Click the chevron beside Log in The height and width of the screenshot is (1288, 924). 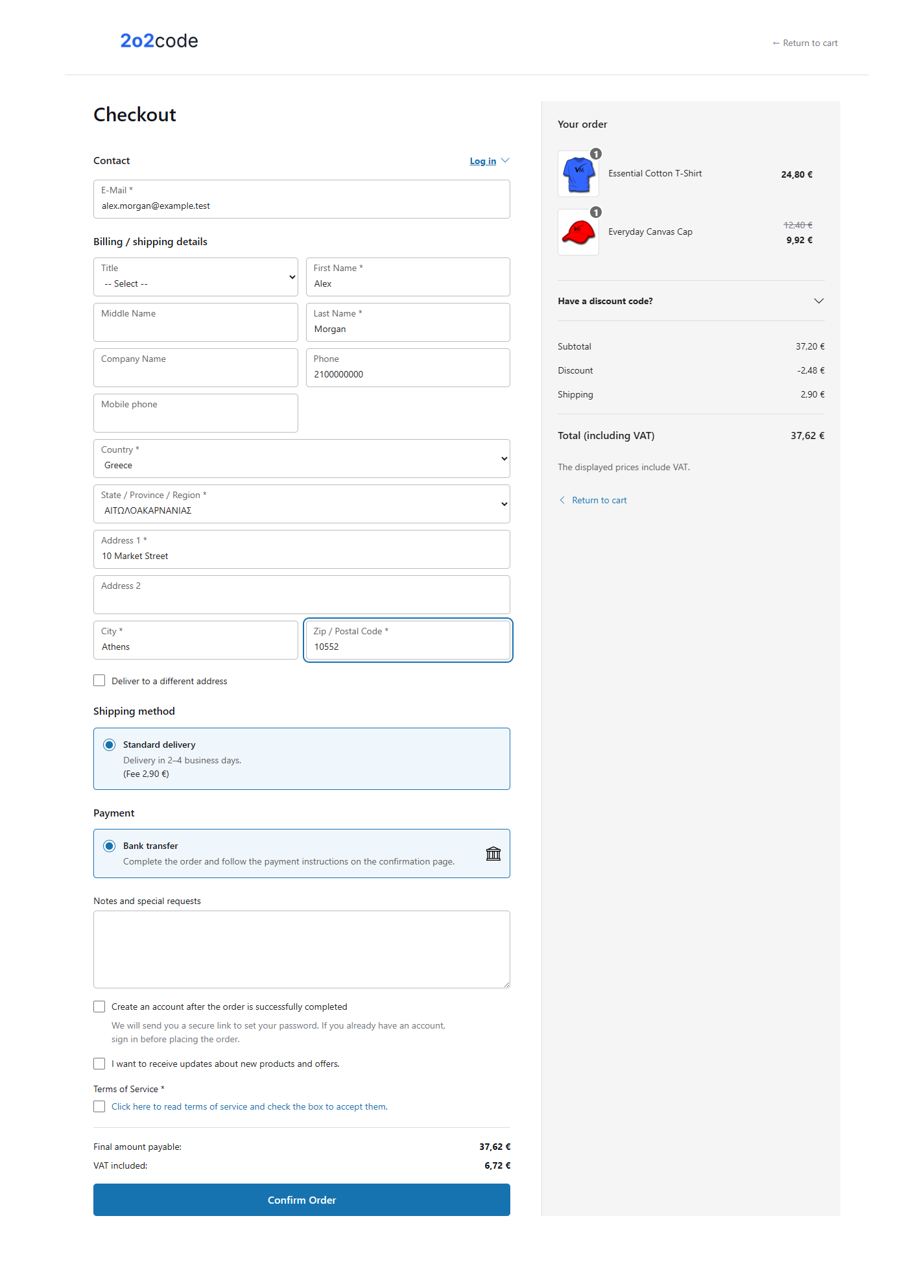pos(505,161)
